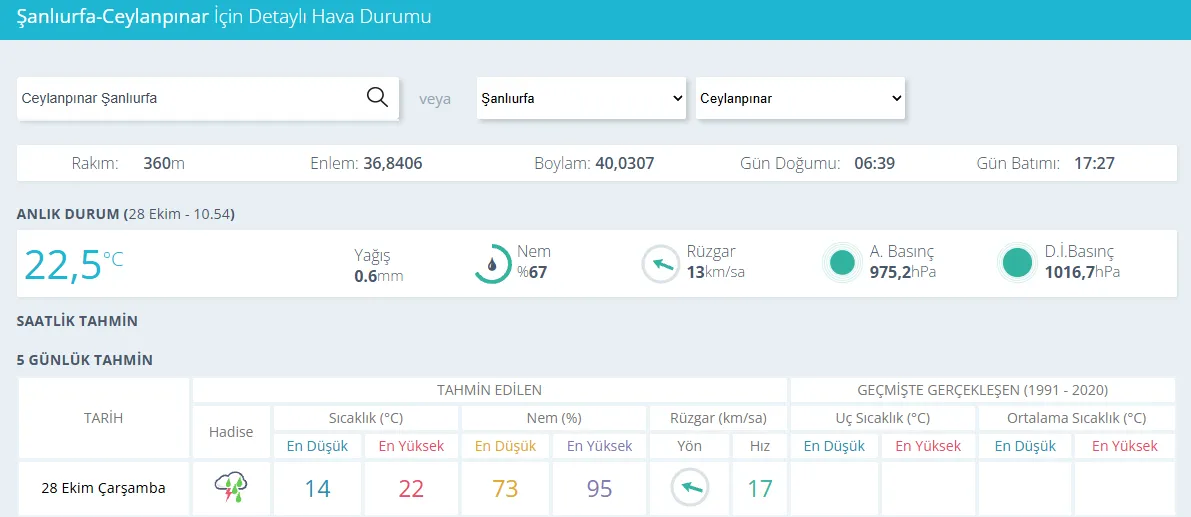The height and width of the screenshot is (517, 1191).
Task: Click the 1016,7hPa pressure value
Action: (x=1082, y=273)
